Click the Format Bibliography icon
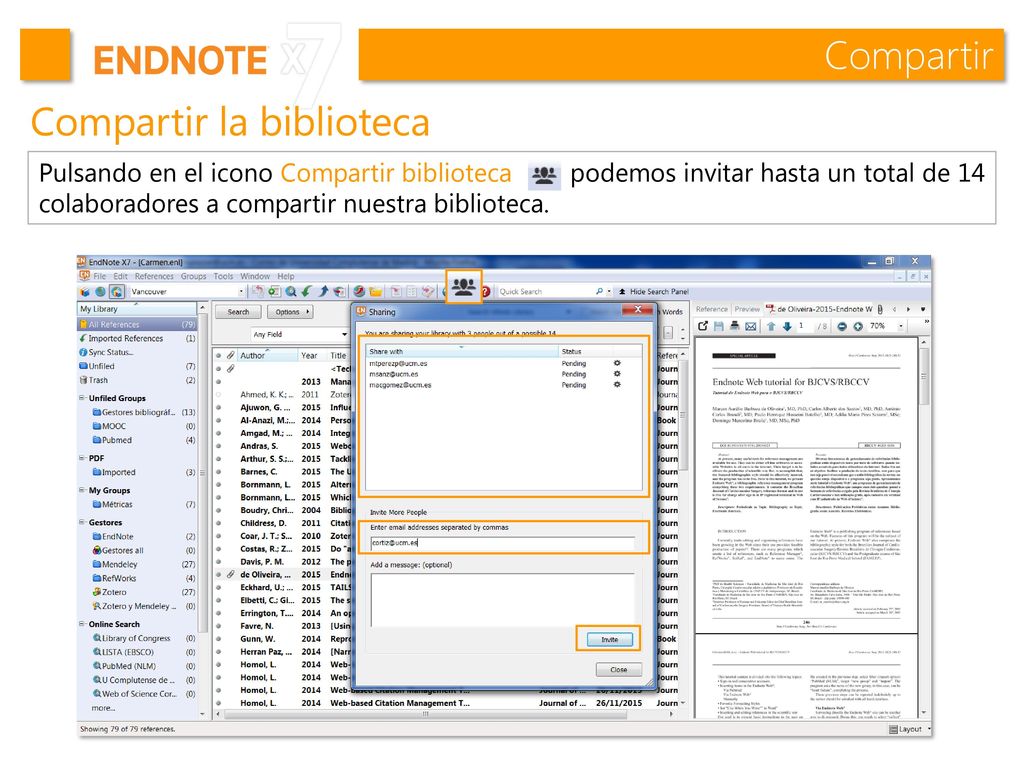The height and width of the screenshot is (768, 1024). click(411, 292)
